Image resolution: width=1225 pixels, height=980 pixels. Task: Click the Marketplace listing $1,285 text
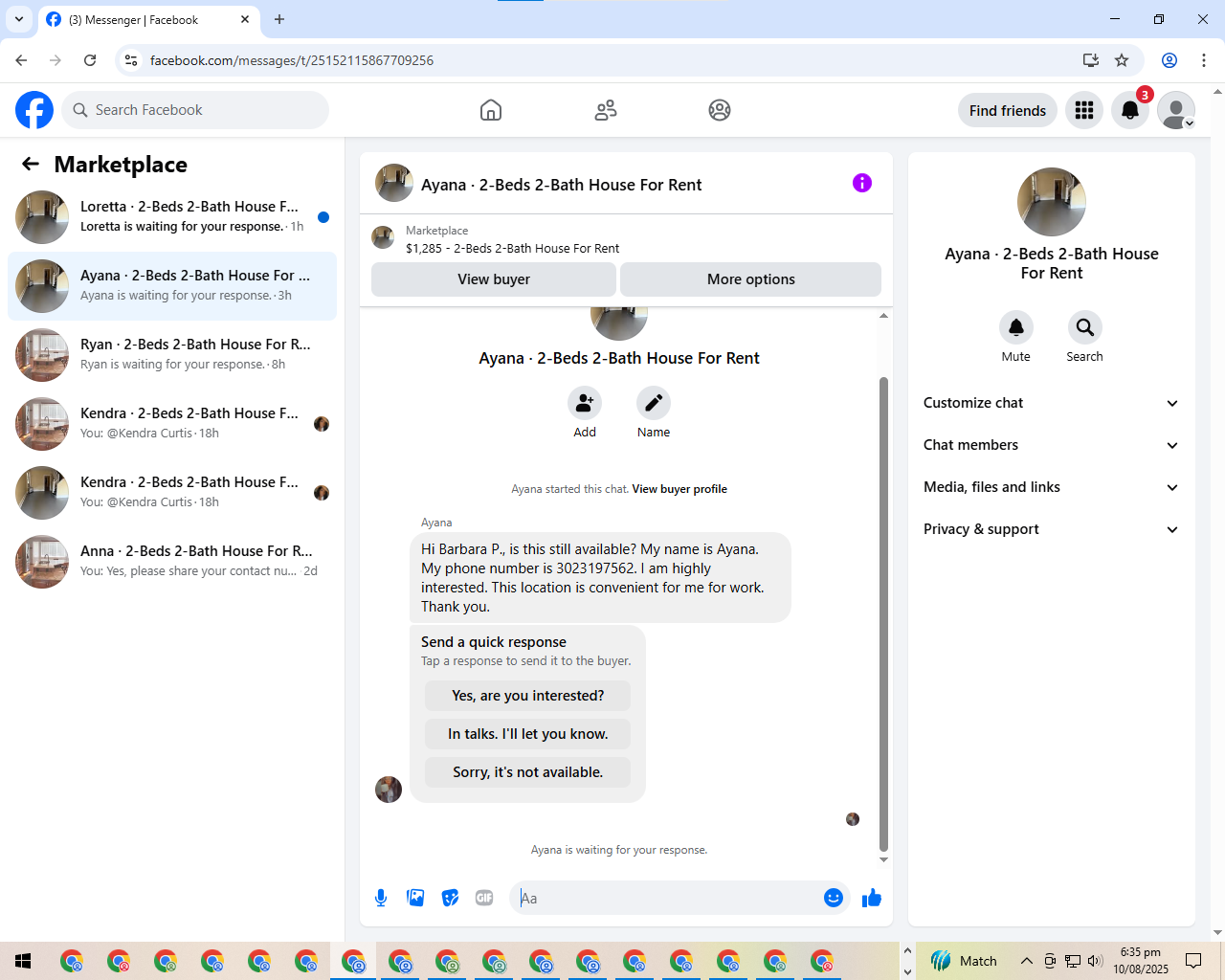point(513,248)
